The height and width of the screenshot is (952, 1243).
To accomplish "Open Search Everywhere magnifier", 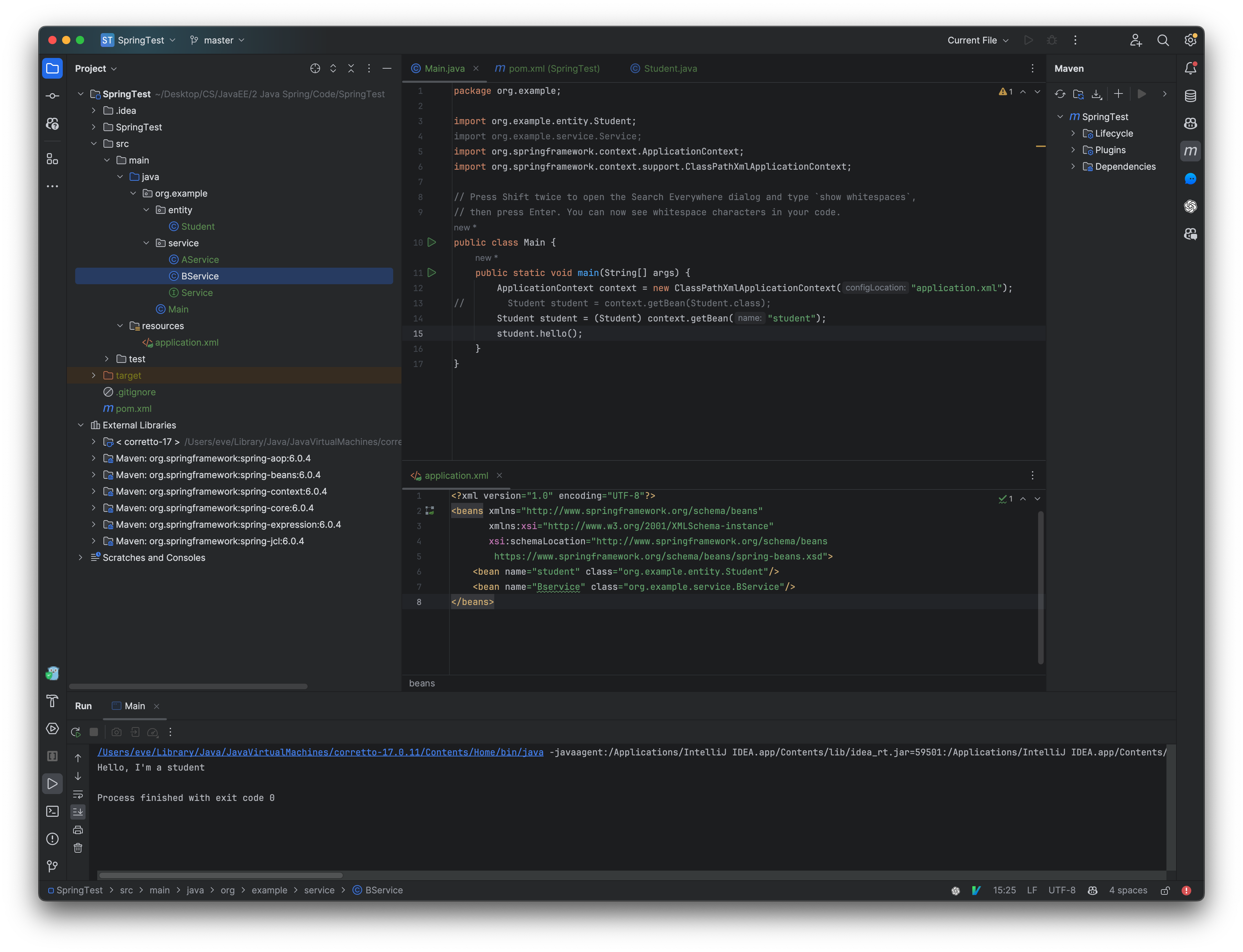I will pos(1163,40).
